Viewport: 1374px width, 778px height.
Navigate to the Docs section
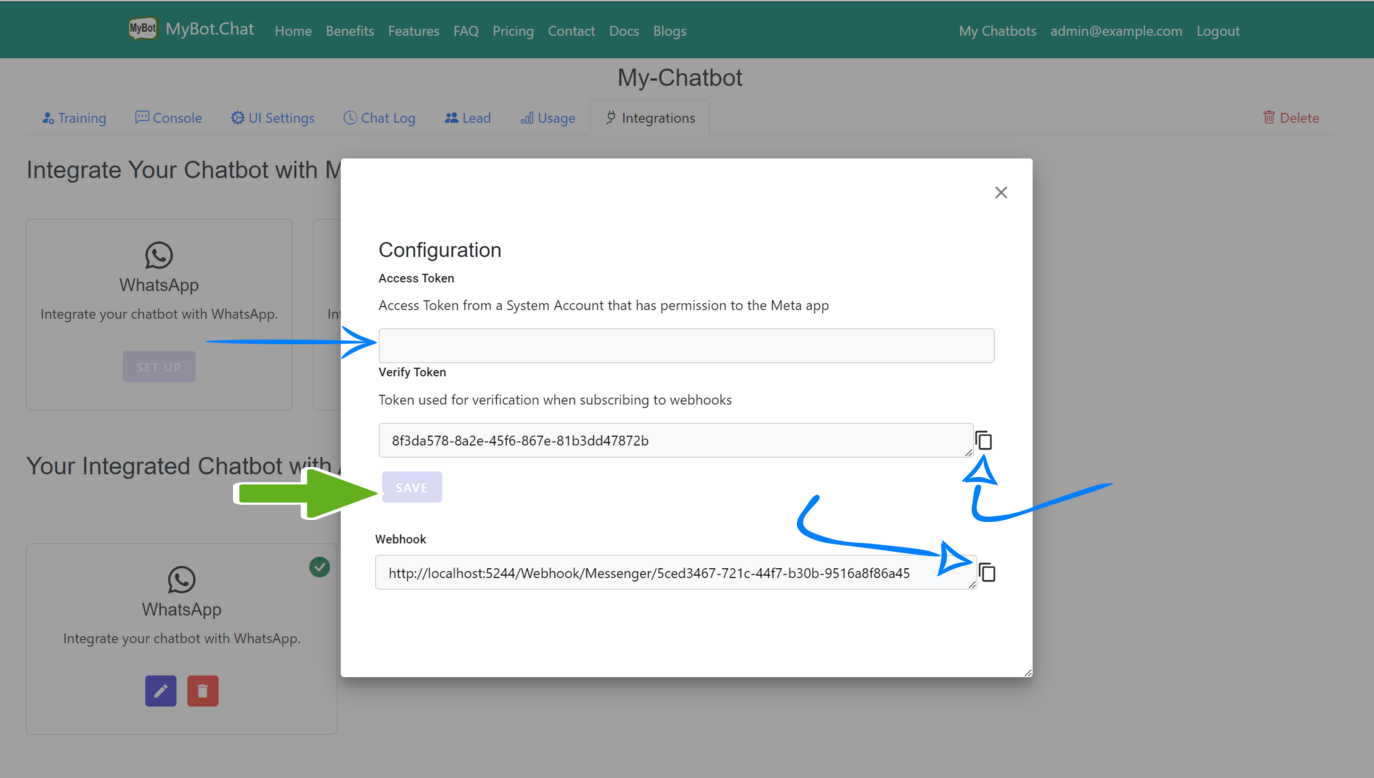(x=624, y=31)
